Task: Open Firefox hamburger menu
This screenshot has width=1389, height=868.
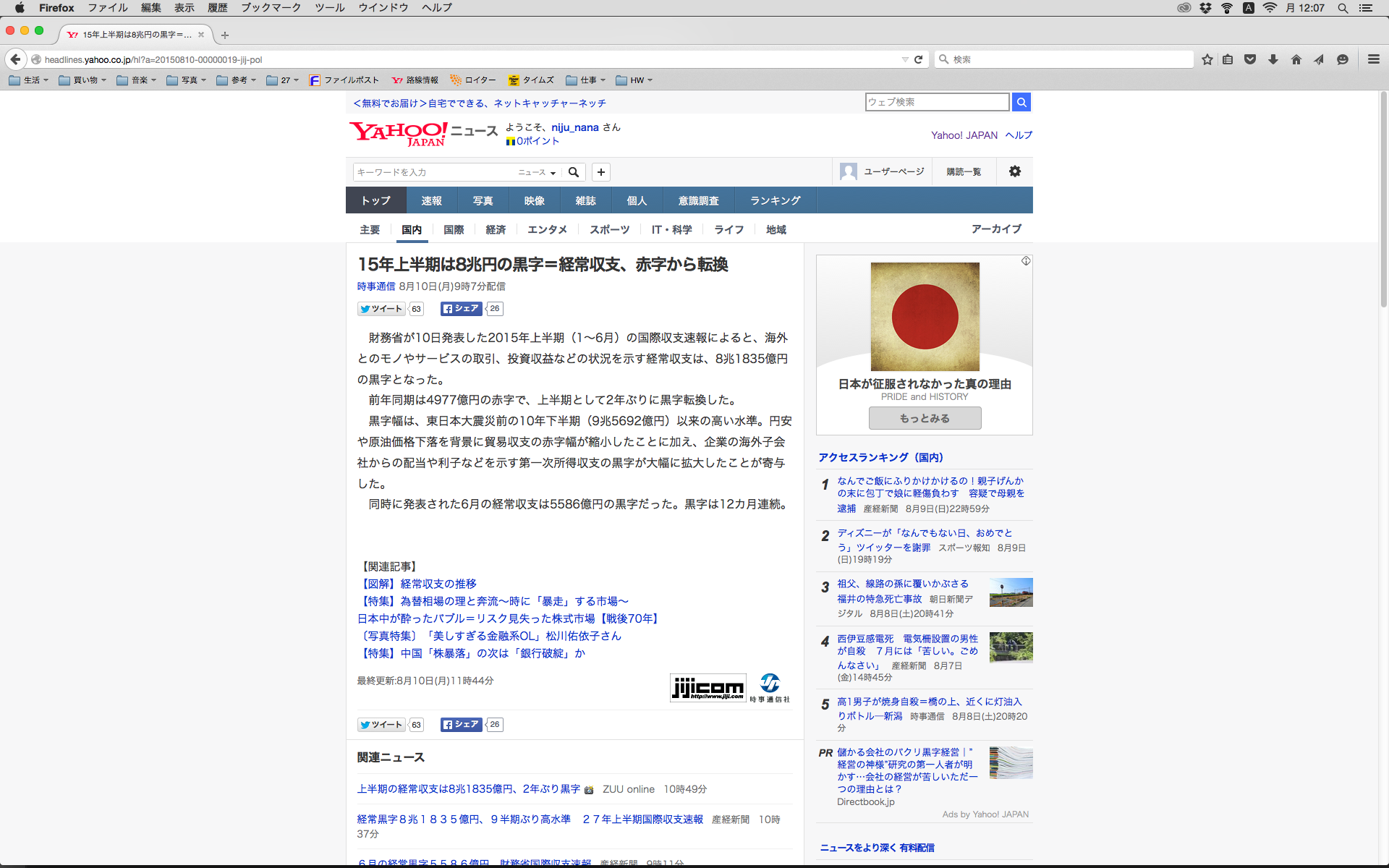Action: [x=1373, y=59]
